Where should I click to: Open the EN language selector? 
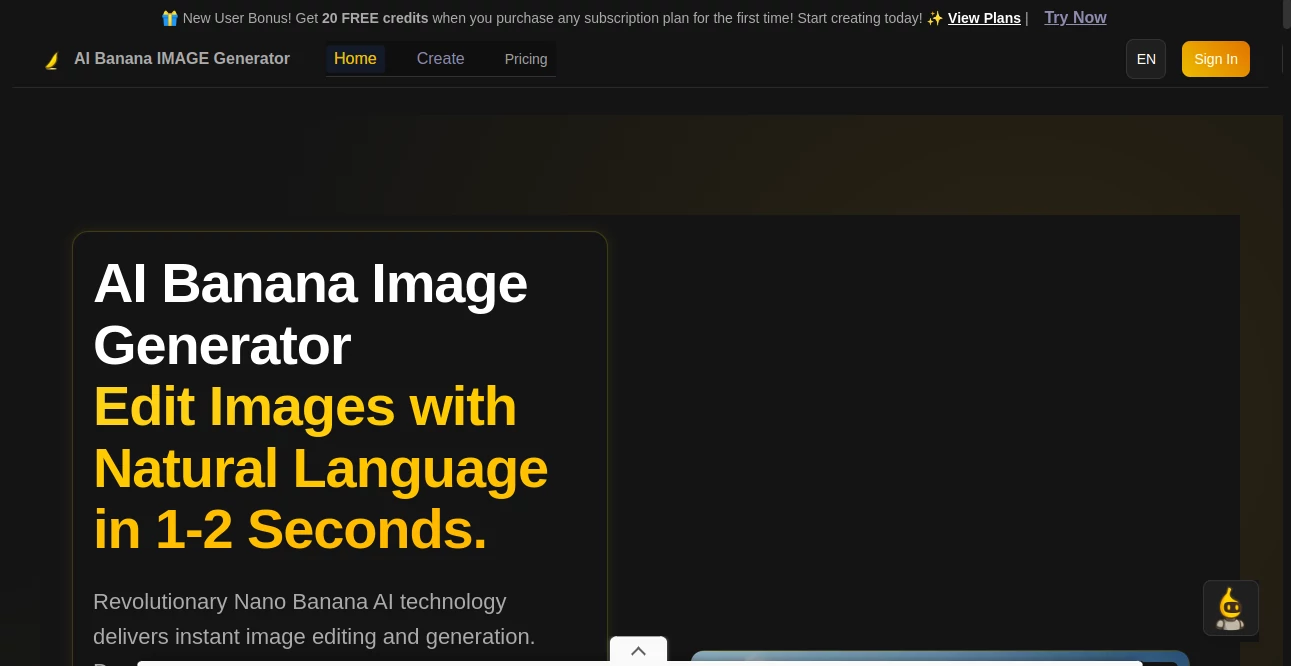(x=1146, y=59)
